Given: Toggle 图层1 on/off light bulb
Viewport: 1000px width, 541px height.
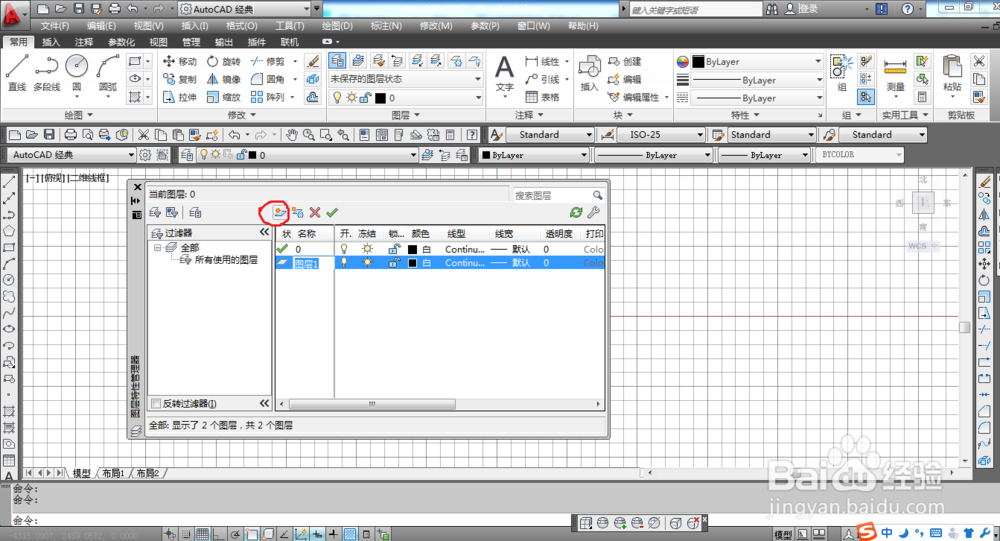Looking at the screenshot, I should tap(344, 263).
